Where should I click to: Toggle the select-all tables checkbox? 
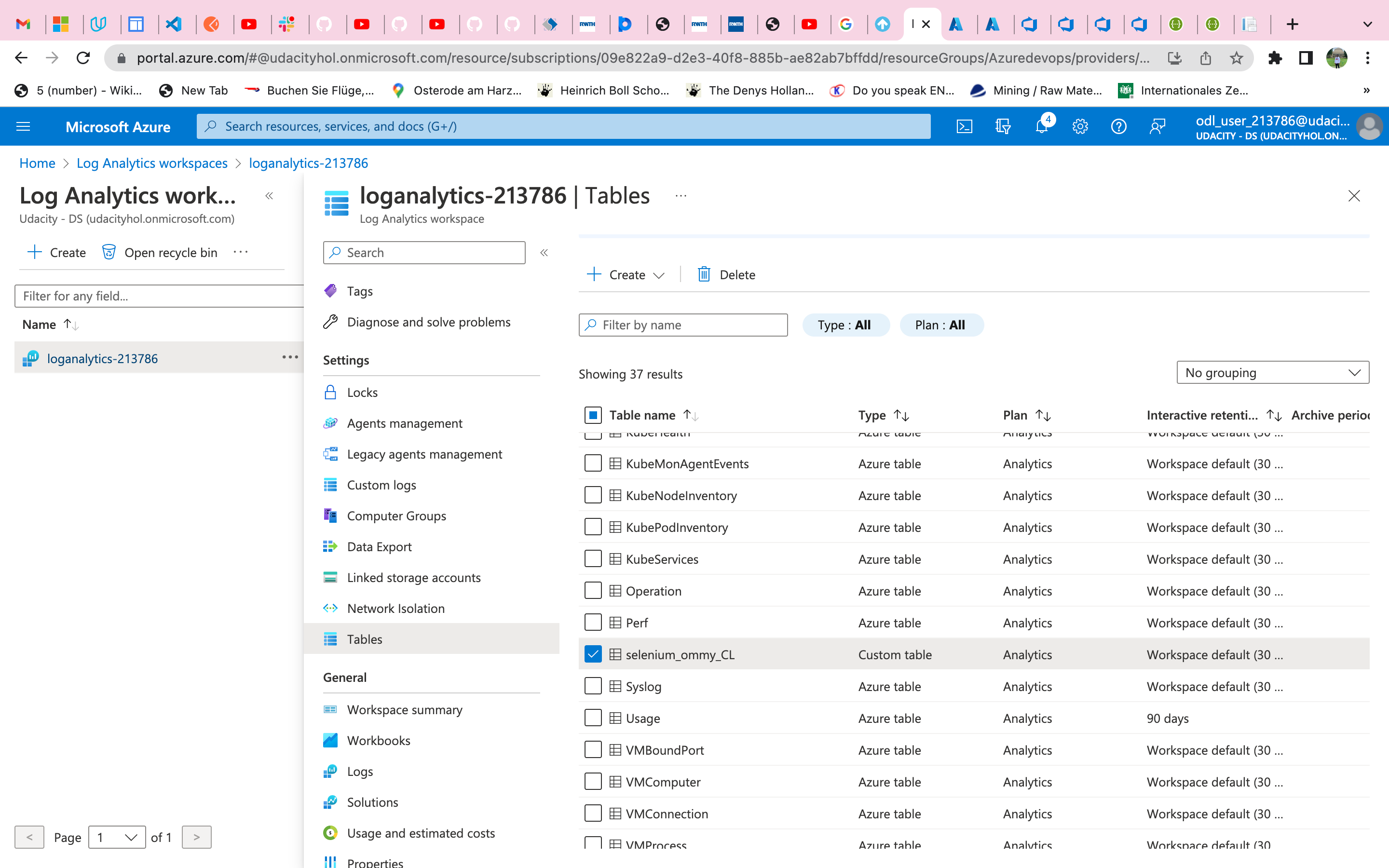pyautogui.click(x=593, y=415)
